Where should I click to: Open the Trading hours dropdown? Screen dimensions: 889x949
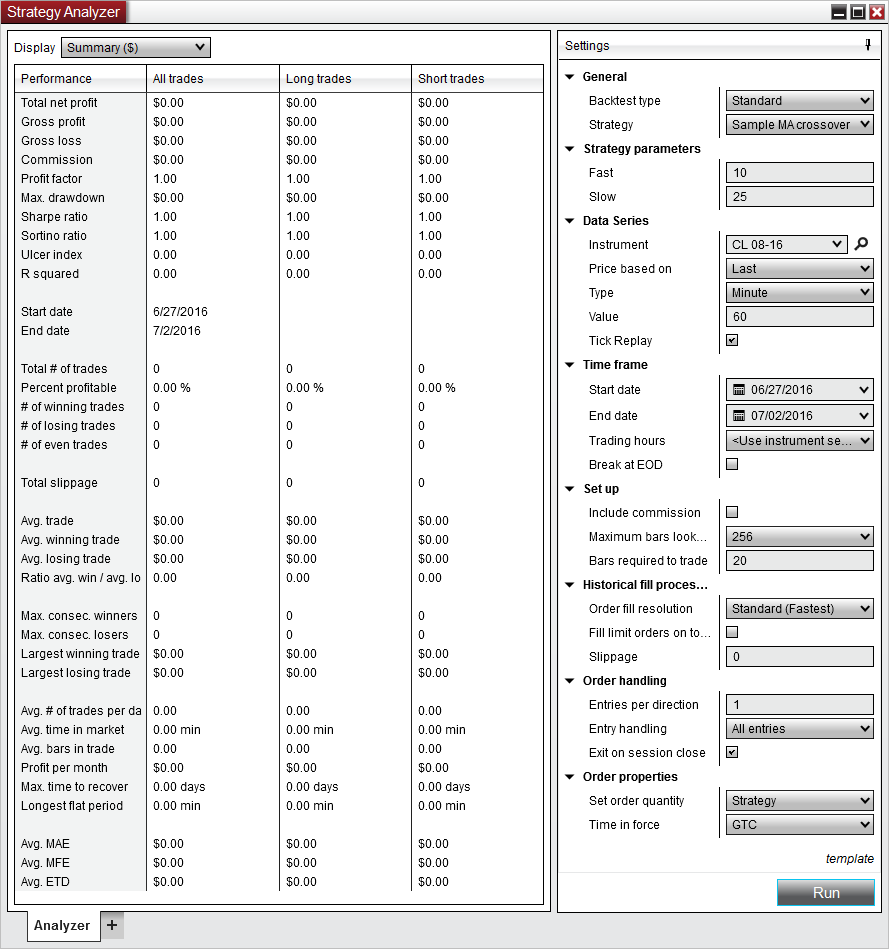tap(799, 441)
